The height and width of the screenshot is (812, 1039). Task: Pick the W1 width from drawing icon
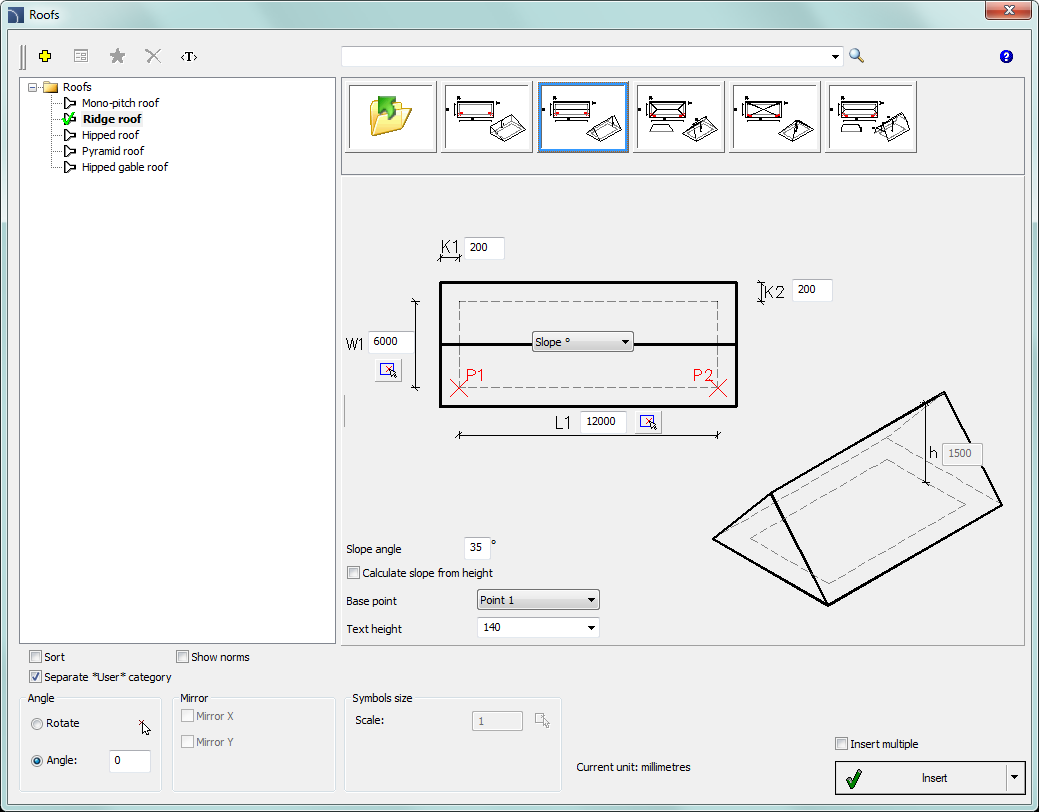click(x=388, y=371)
